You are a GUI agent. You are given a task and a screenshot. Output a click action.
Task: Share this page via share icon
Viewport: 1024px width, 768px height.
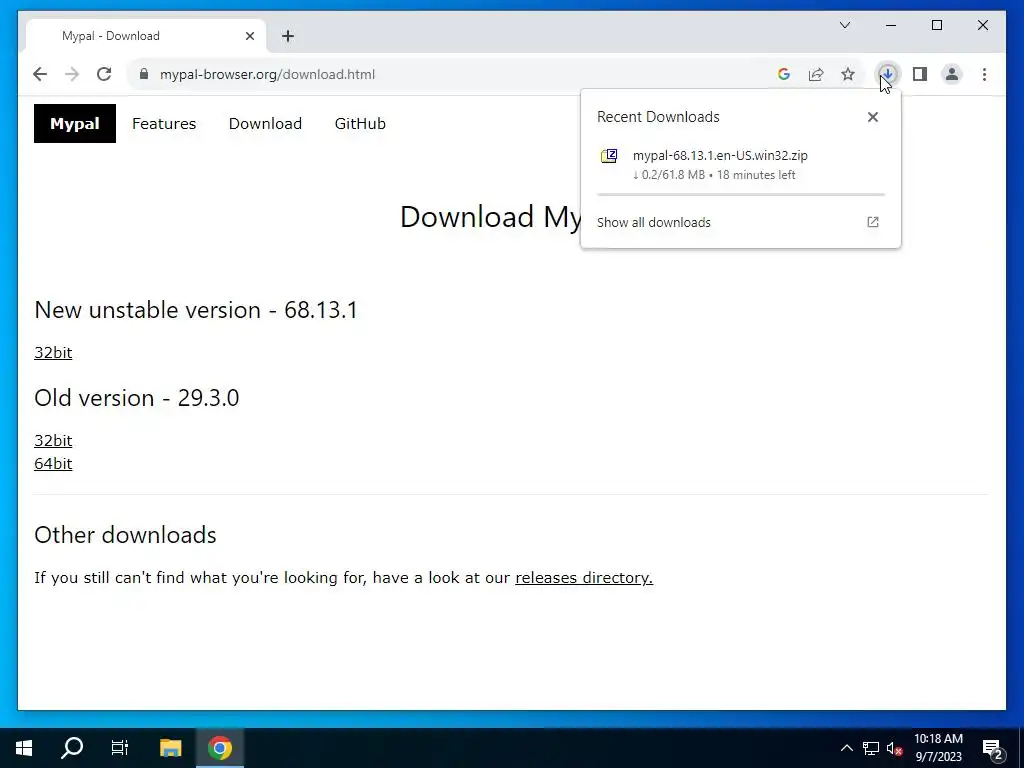[816, 74]
